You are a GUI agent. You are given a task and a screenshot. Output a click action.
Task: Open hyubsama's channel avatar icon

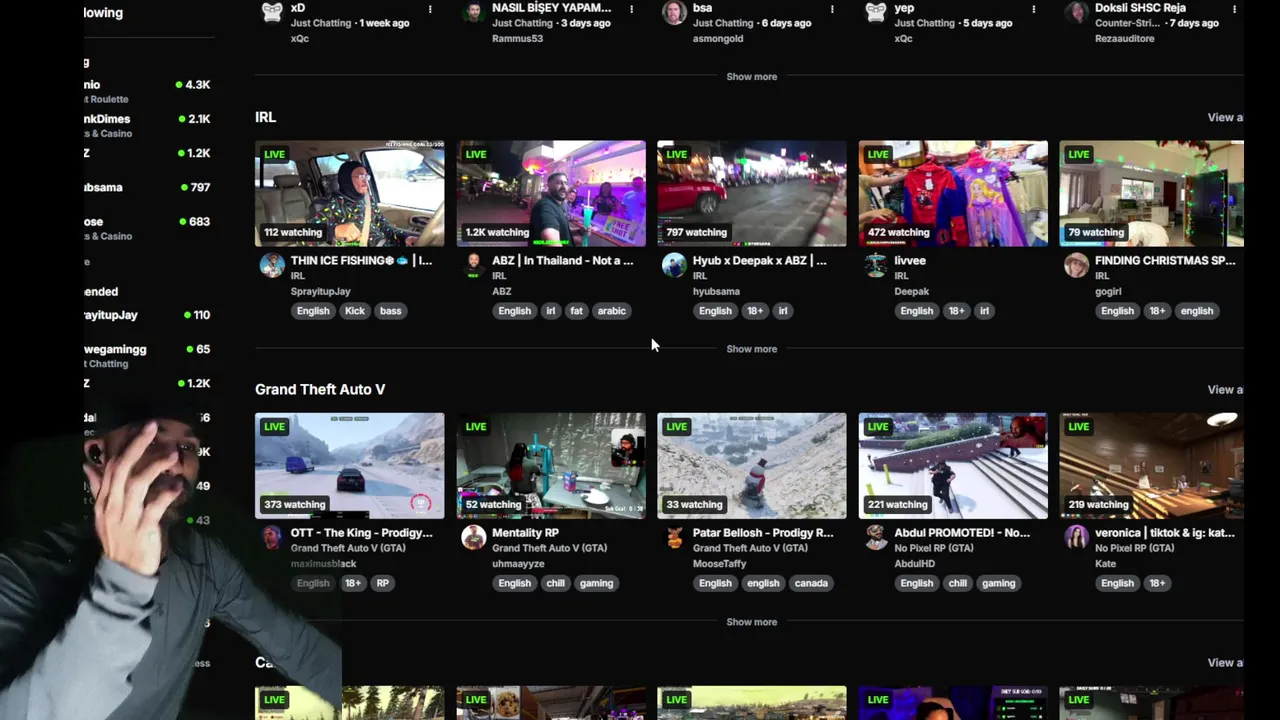point(674,265)
